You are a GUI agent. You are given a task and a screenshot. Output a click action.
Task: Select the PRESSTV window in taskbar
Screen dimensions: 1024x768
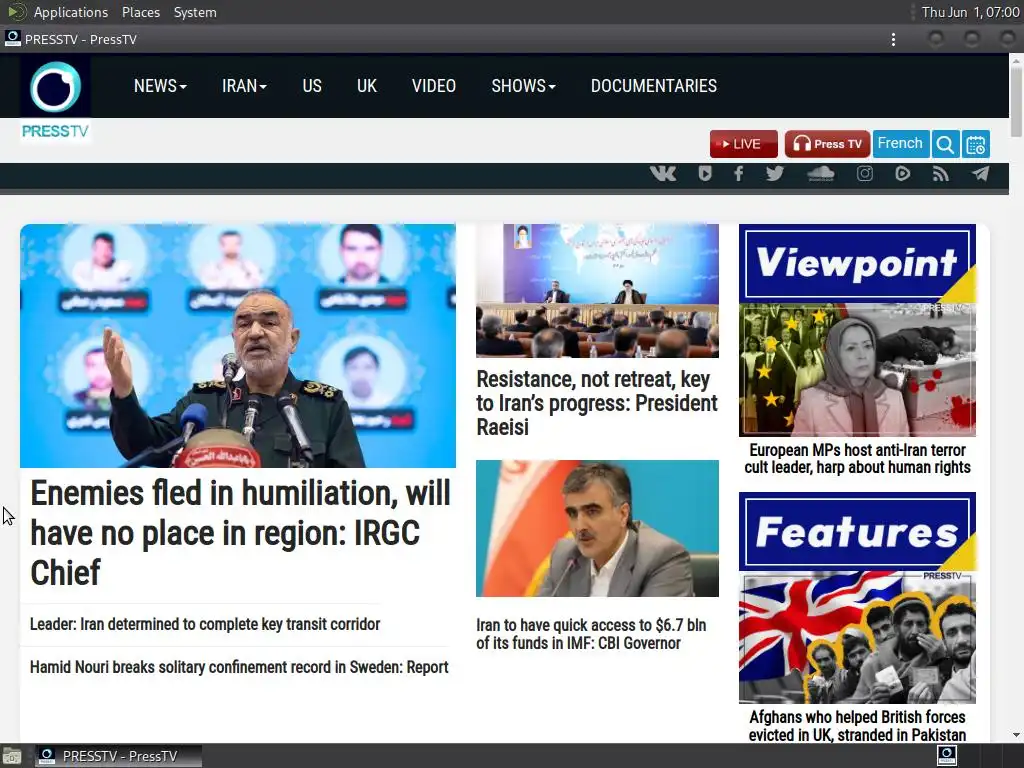pos(119,756)
